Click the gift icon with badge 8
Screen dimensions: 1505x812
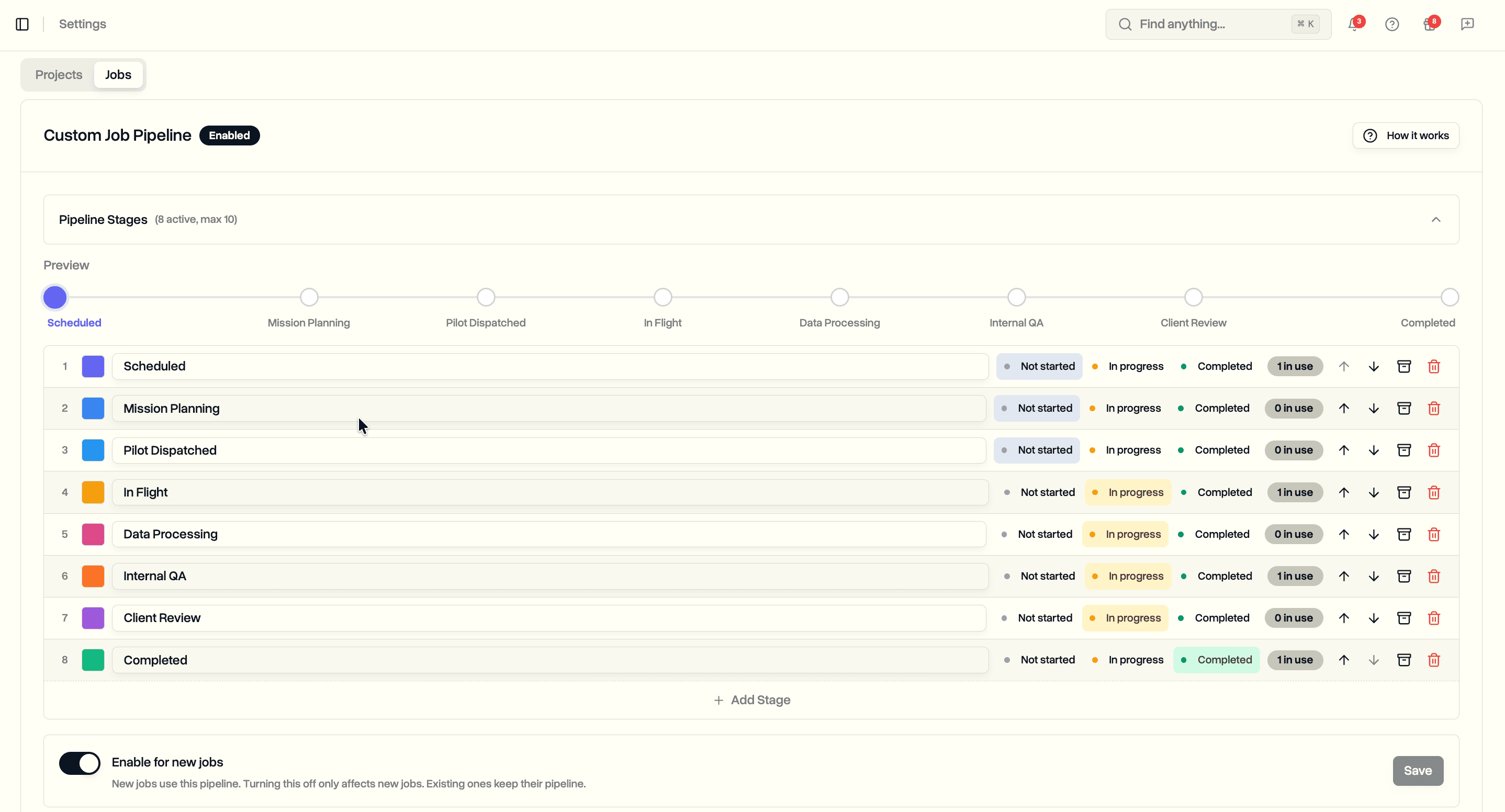(1430, 24)
